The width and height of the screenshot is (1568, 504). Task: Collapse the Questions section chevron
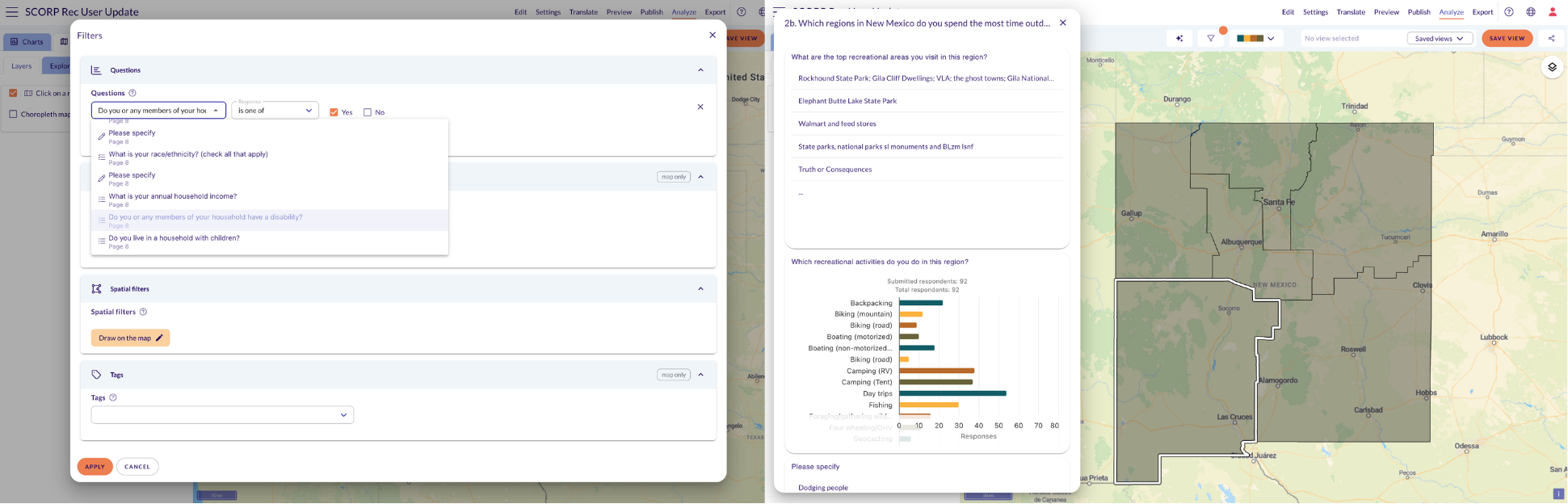click(x=700, y=70)
